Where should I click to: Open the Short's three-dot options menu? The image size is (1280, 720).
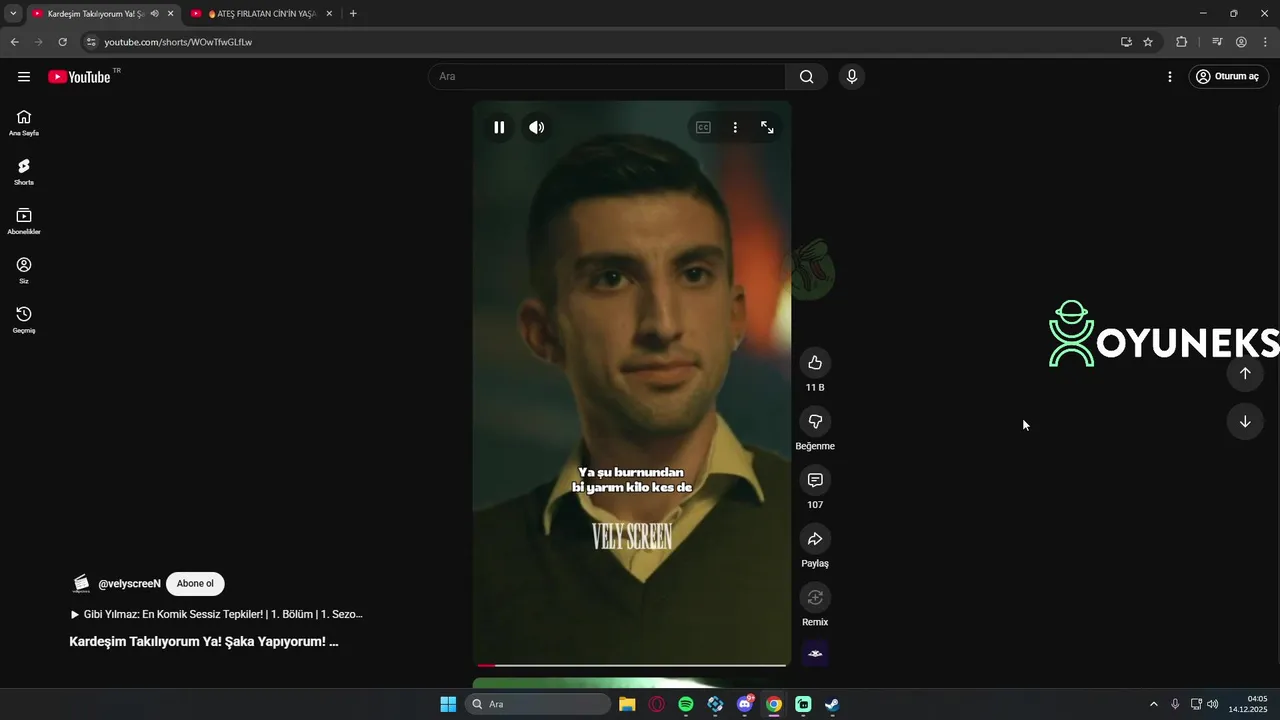[x=735, y=127]
